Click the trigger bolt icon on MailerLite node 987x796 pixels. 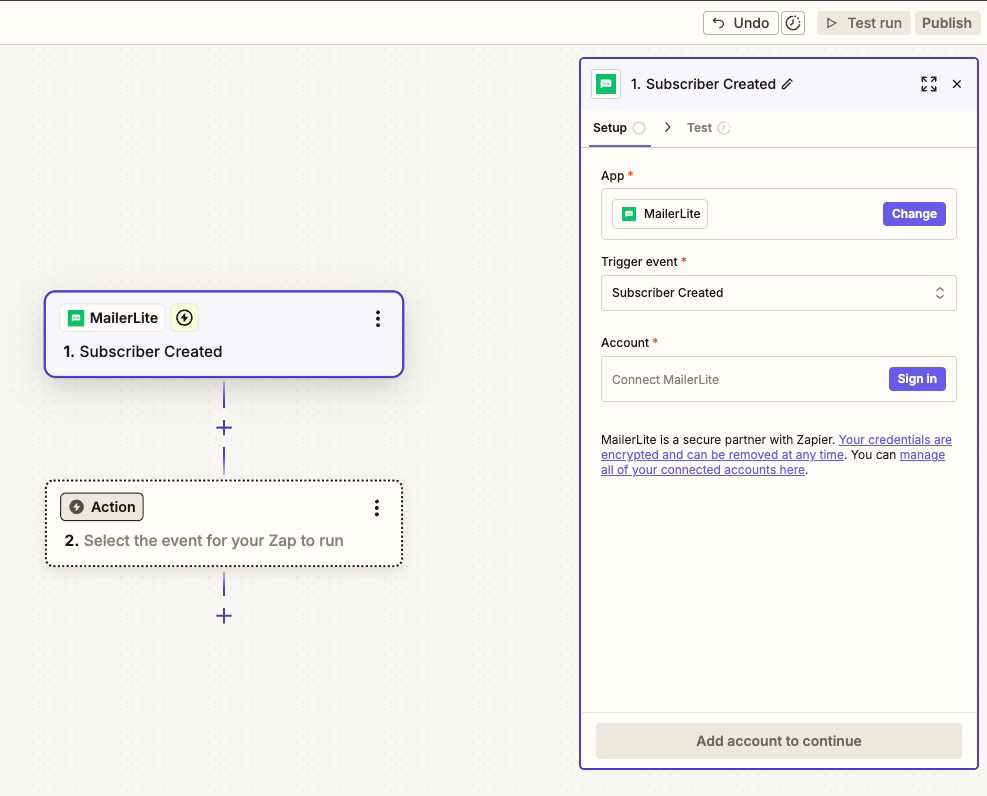click(x=184, y=317)
